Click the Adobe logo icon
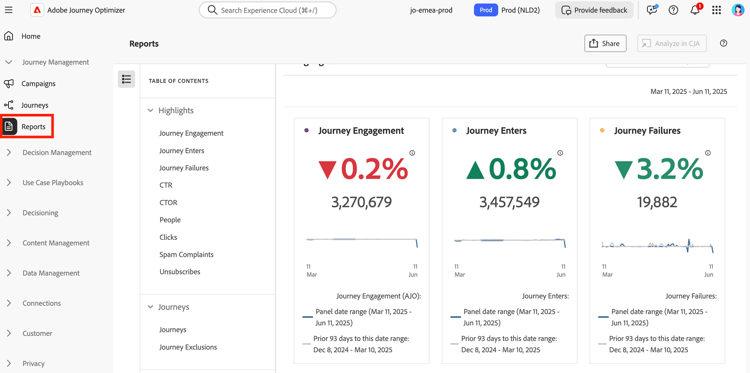Screen dimensions: 750x373 coord(38,10)
